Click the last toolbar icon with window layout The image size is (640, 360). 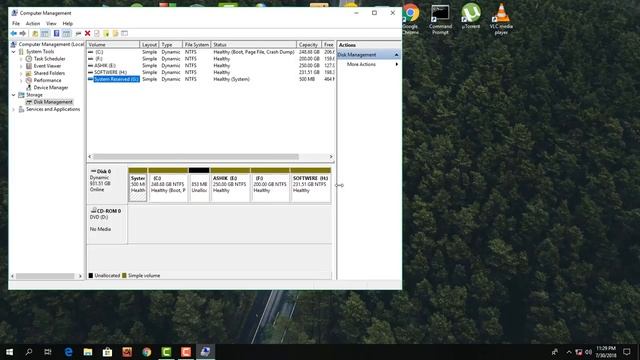coord(124,33)
